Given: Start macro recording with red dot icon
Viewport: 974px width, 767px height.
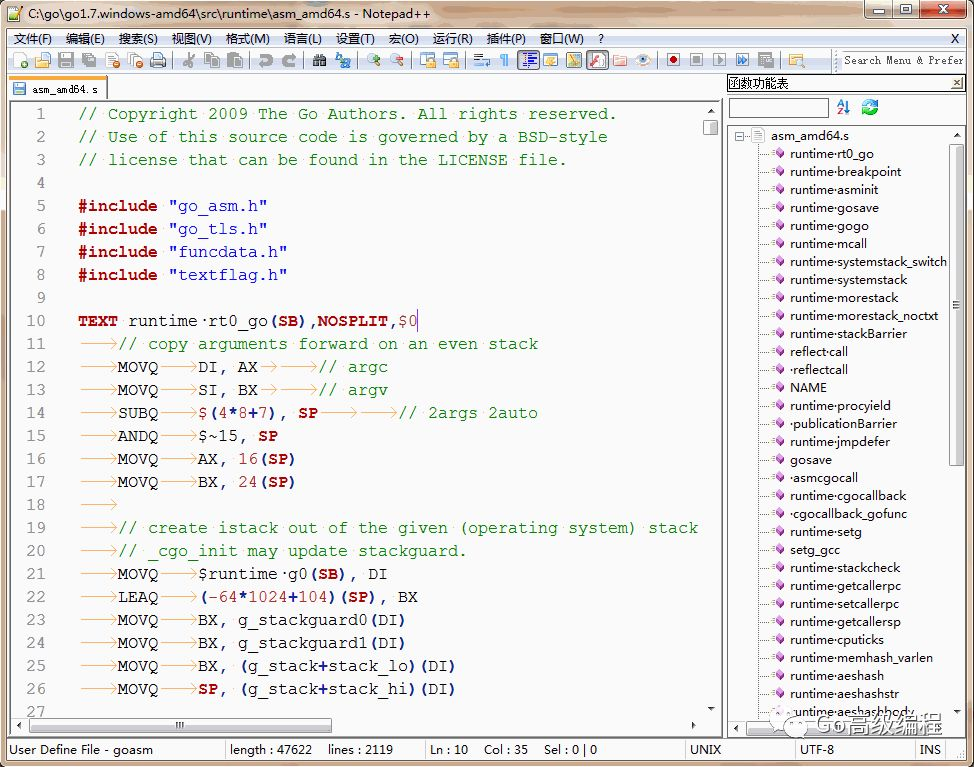Looking at the screenshot, I should 673,61.
